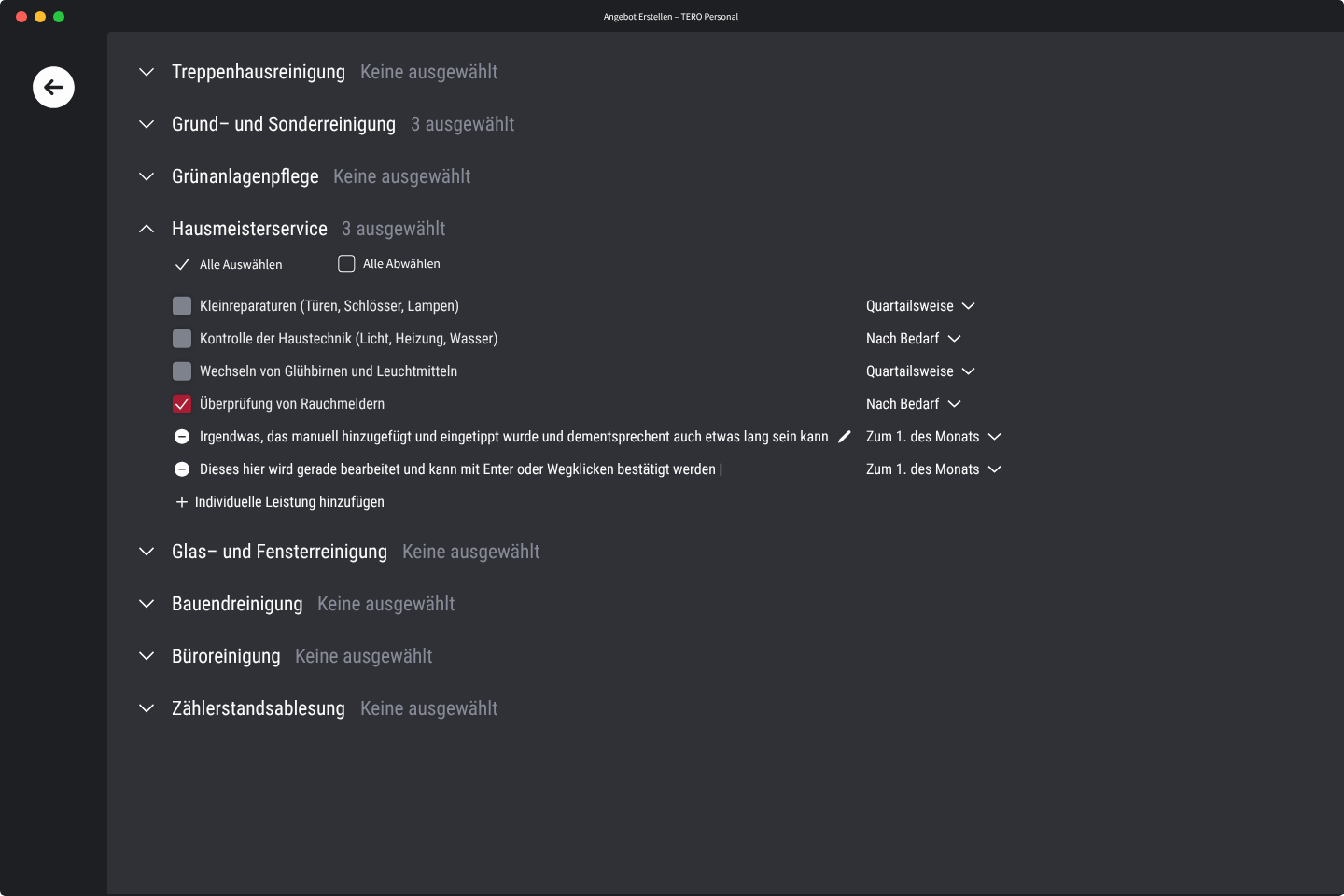Collapse the Hausmeisterservice section chevron
Image resolution: width=1344 pixels, height=896 pixels.
tap(147, 229)
